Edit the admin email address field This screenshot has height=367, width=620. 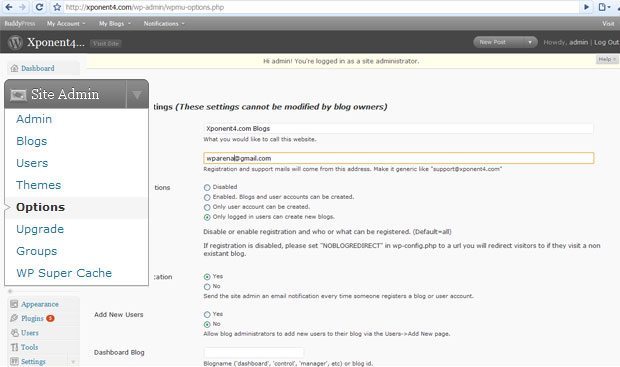(399, 158)
